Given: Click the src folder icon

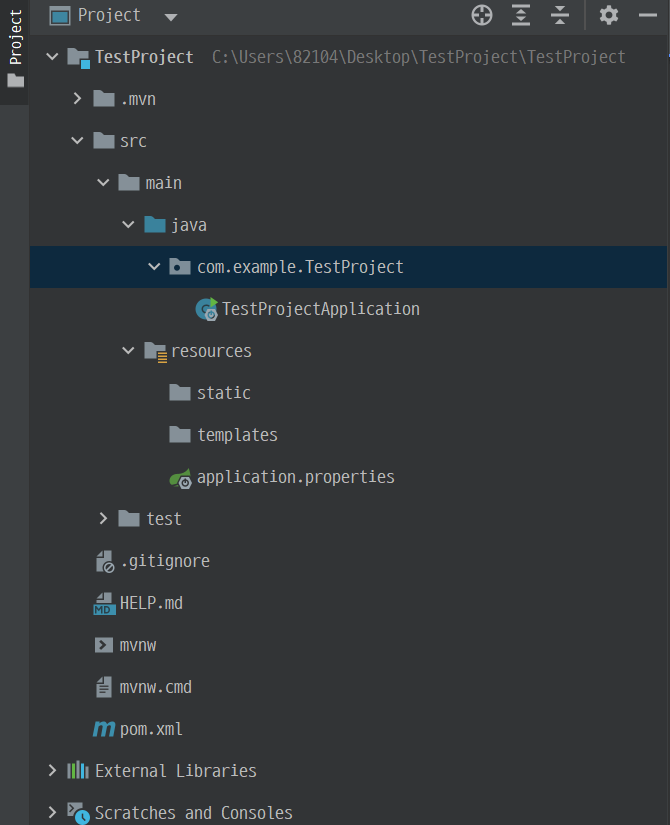Looking at the screenshot, I should [104, 140].
